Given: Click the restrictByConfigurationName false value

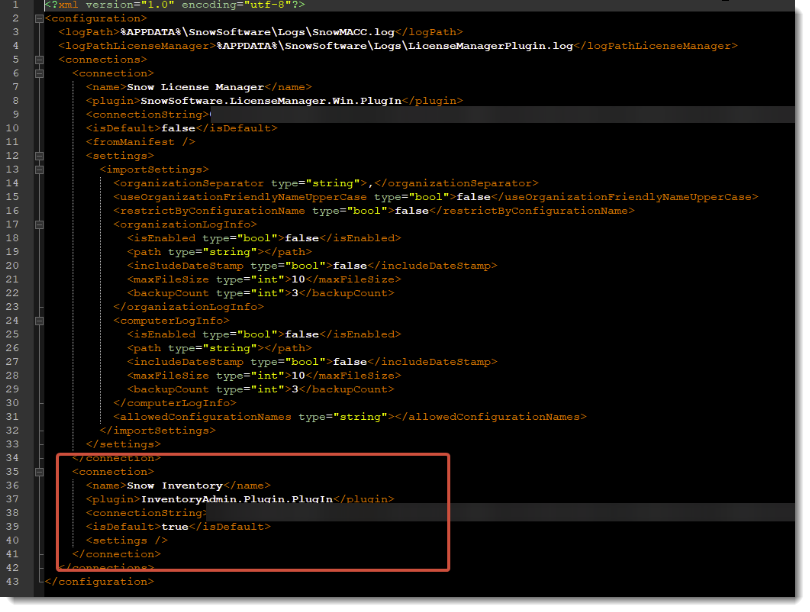Looking at the screenshot, I should [x=412, y=211].
